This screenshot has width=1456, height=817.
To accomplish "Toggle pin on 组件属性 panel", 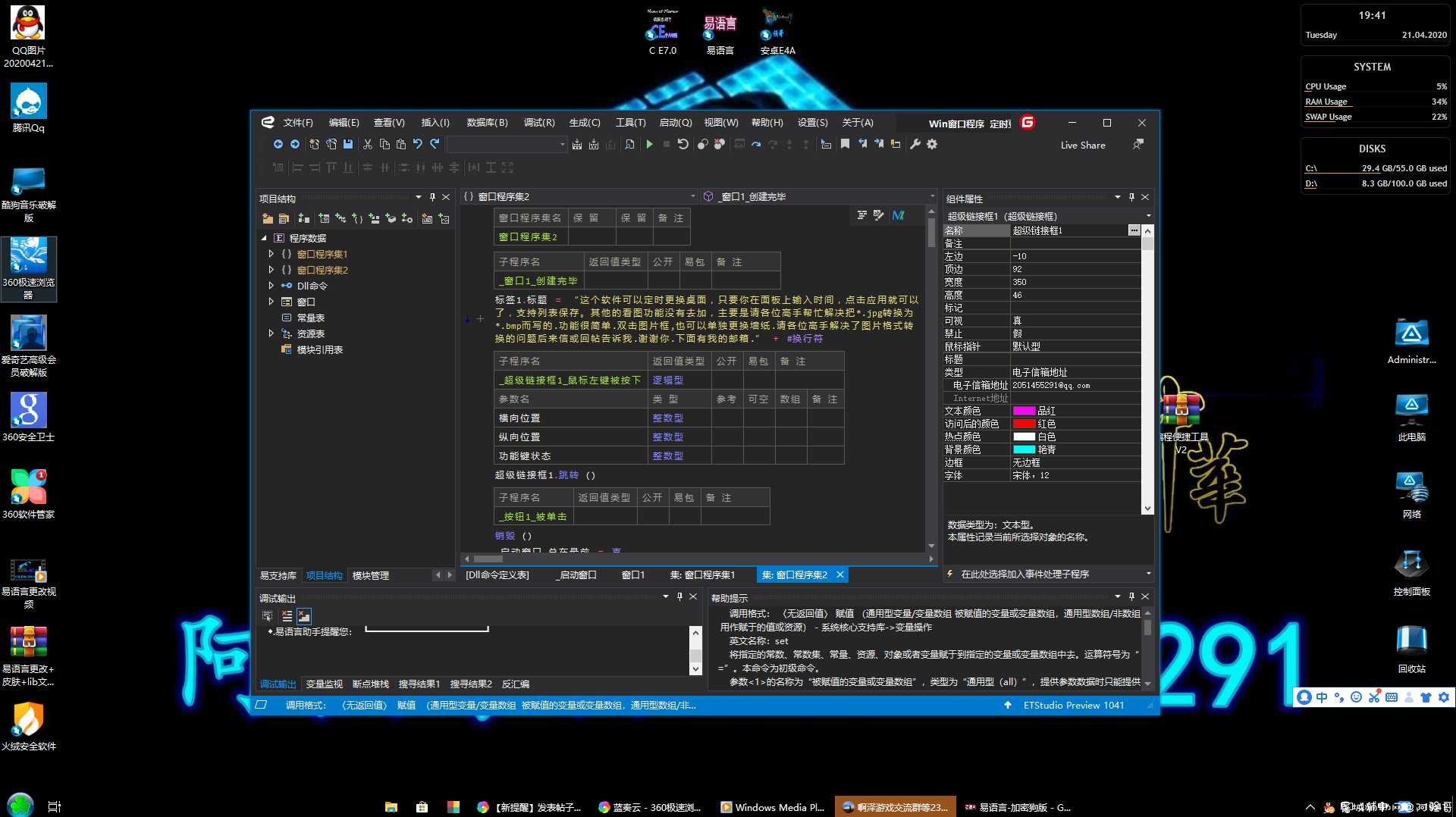I will point(1131,198).
